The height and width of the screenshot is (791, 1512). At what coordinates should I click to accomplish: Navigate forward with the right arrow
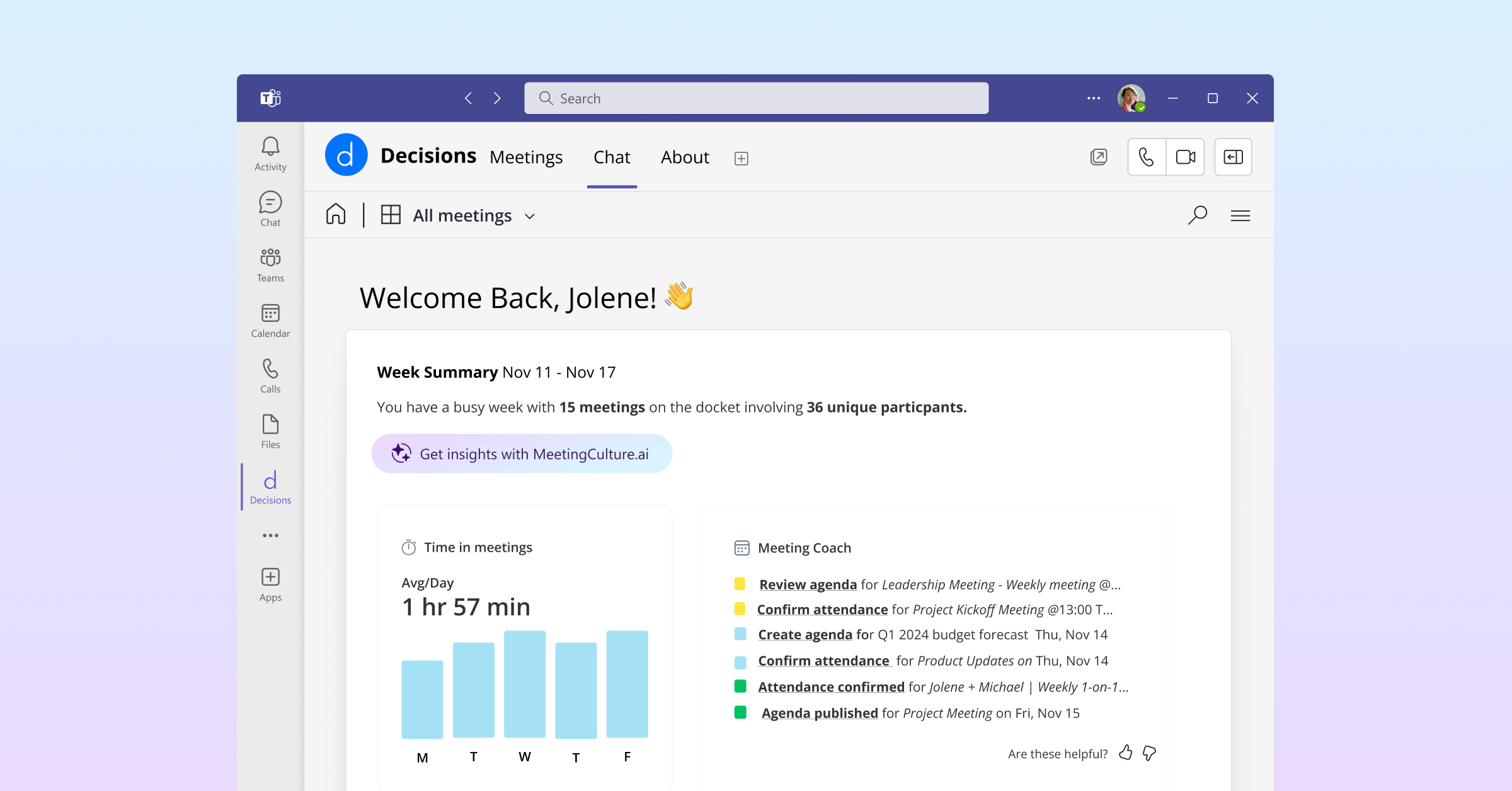coord(497,98)
